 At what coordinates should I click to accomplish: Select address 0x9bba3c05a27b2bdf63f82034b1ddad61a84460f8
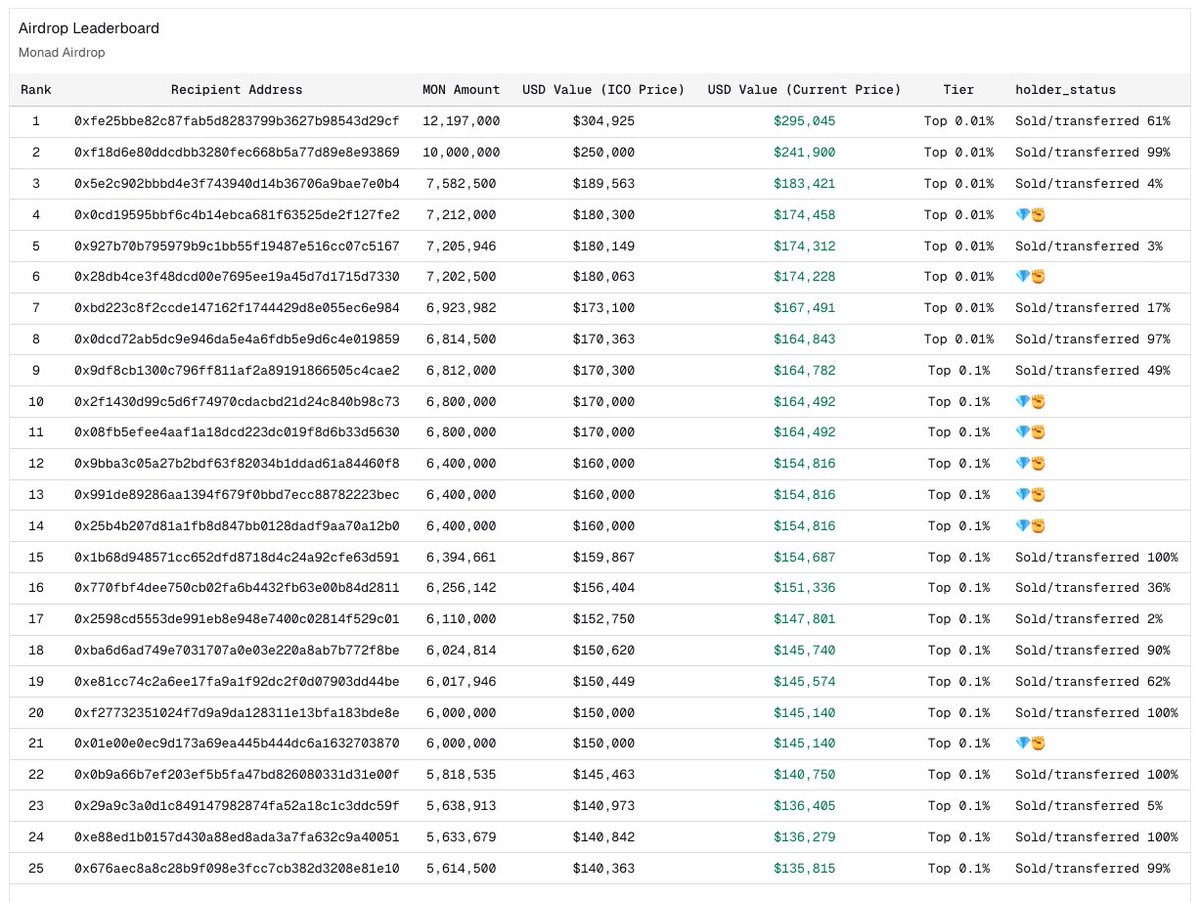(237, 464)
